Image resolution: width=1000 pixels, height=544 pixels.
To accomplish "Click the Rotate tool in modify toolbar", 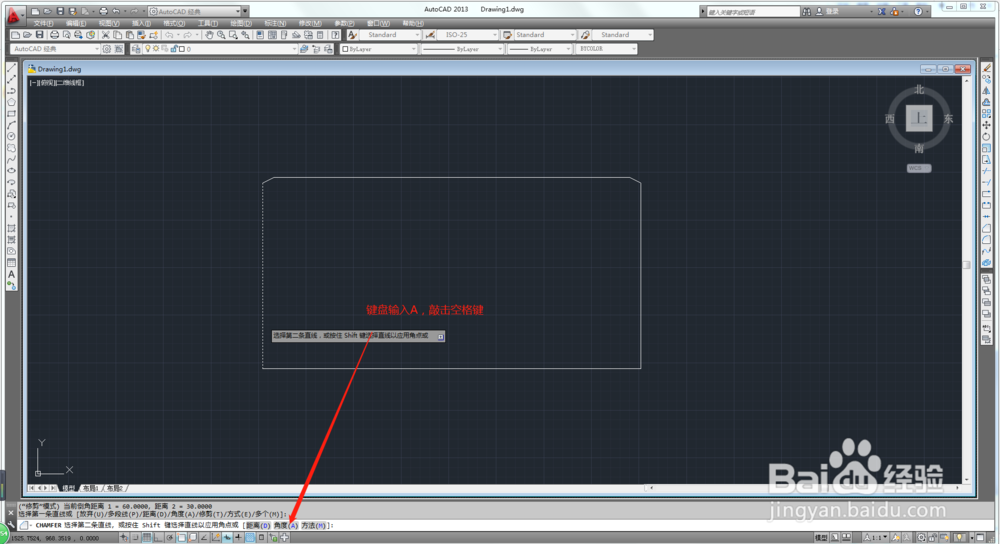I will pos(987,136).
